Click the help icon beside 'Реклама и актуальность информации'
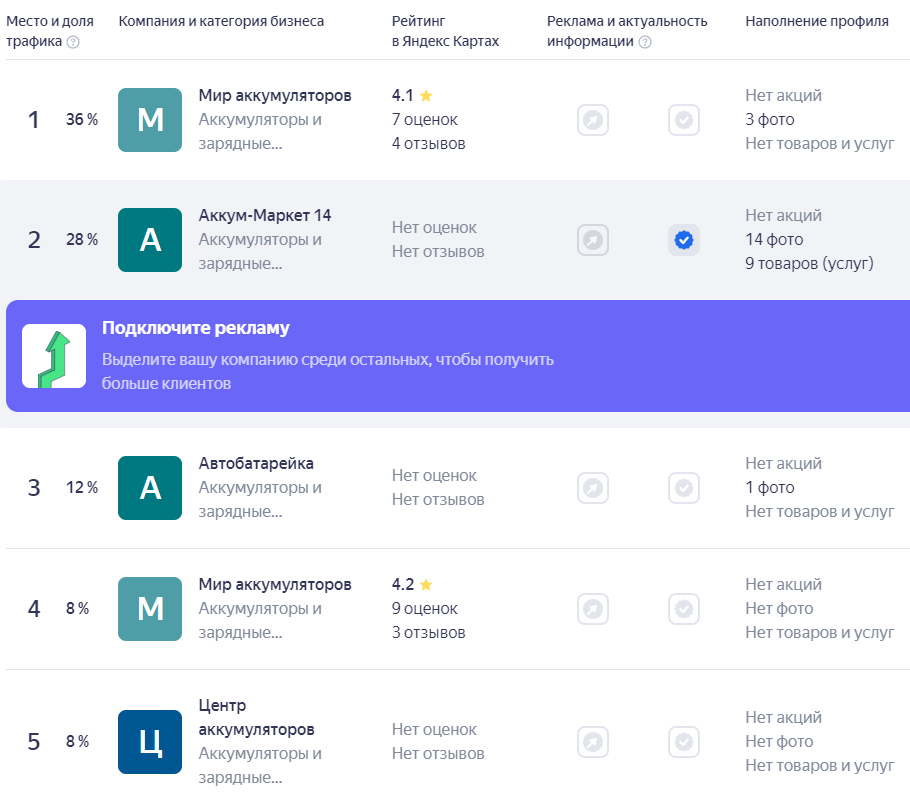The width and height of the screenshot is (910, 809). [x=645, y=42]
